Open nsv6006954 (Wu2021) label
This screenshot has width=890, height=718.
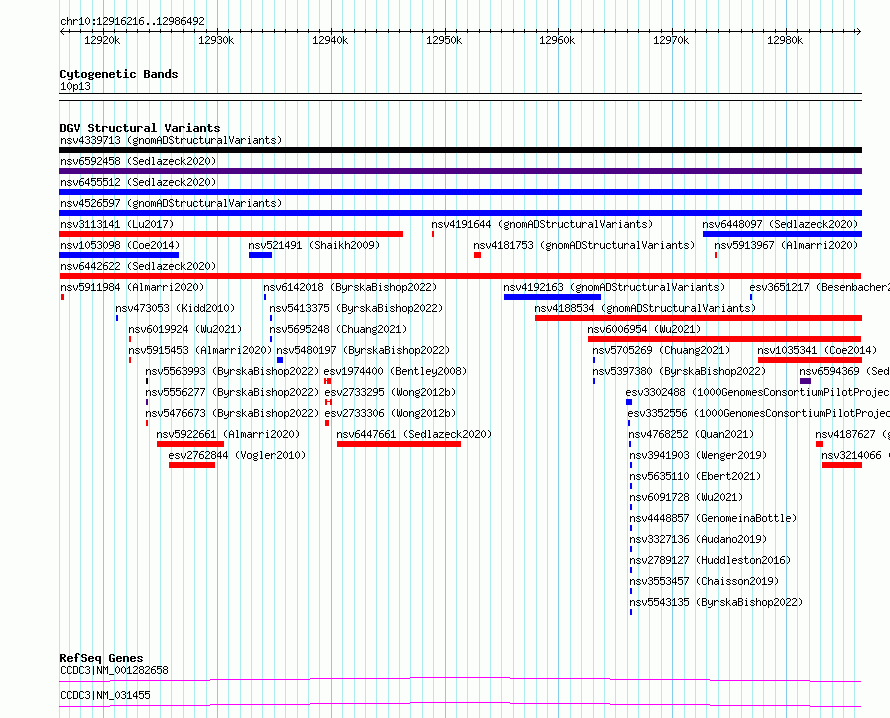[x=644, y=329]
